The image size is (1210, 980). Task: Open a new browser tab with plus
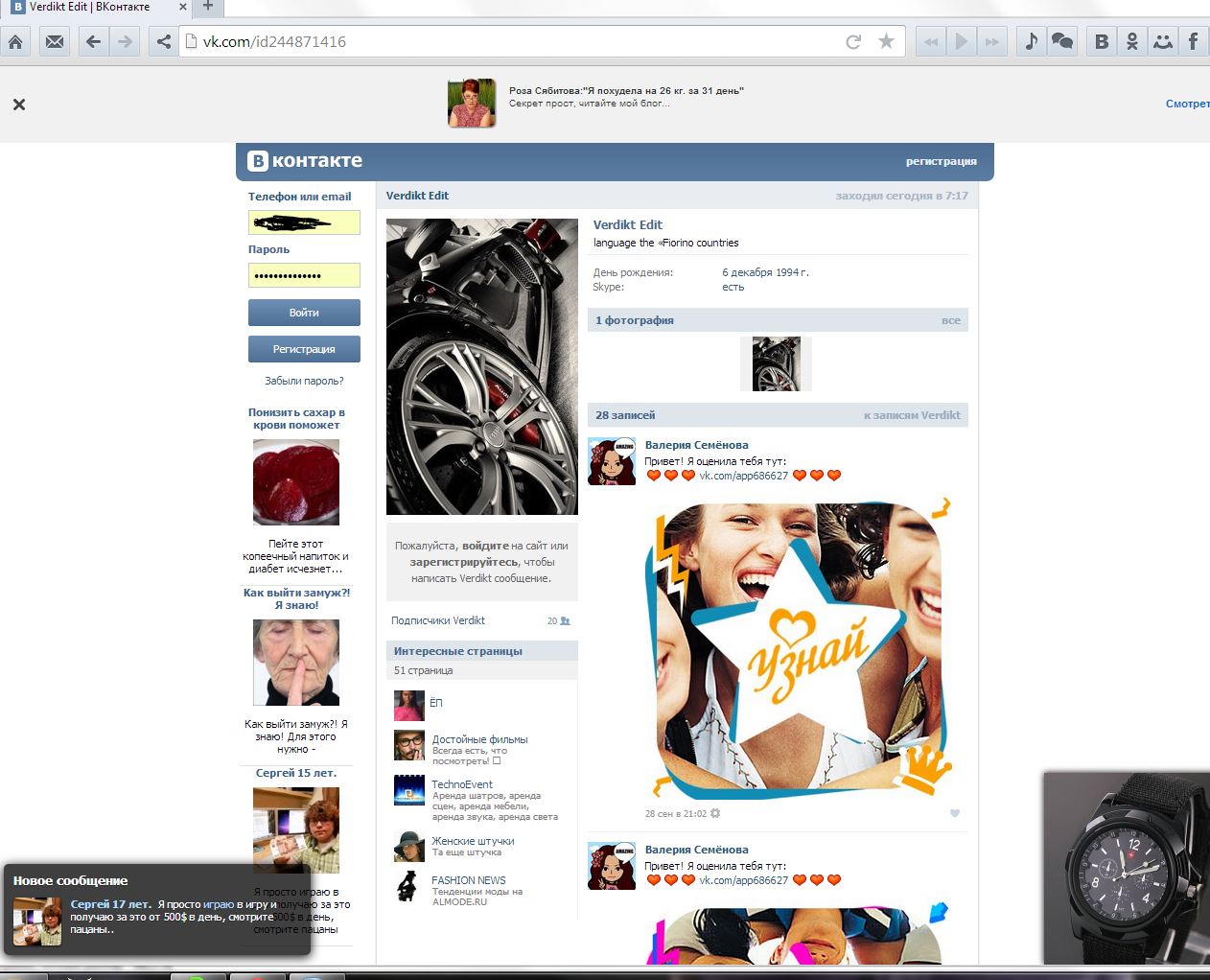[207, 8]
